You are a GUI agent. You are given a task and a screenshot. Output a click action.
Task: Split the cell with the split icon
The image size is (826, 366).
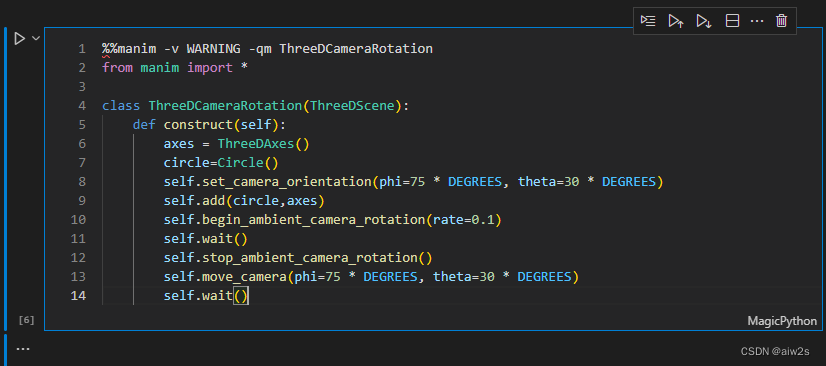point(732,21)
